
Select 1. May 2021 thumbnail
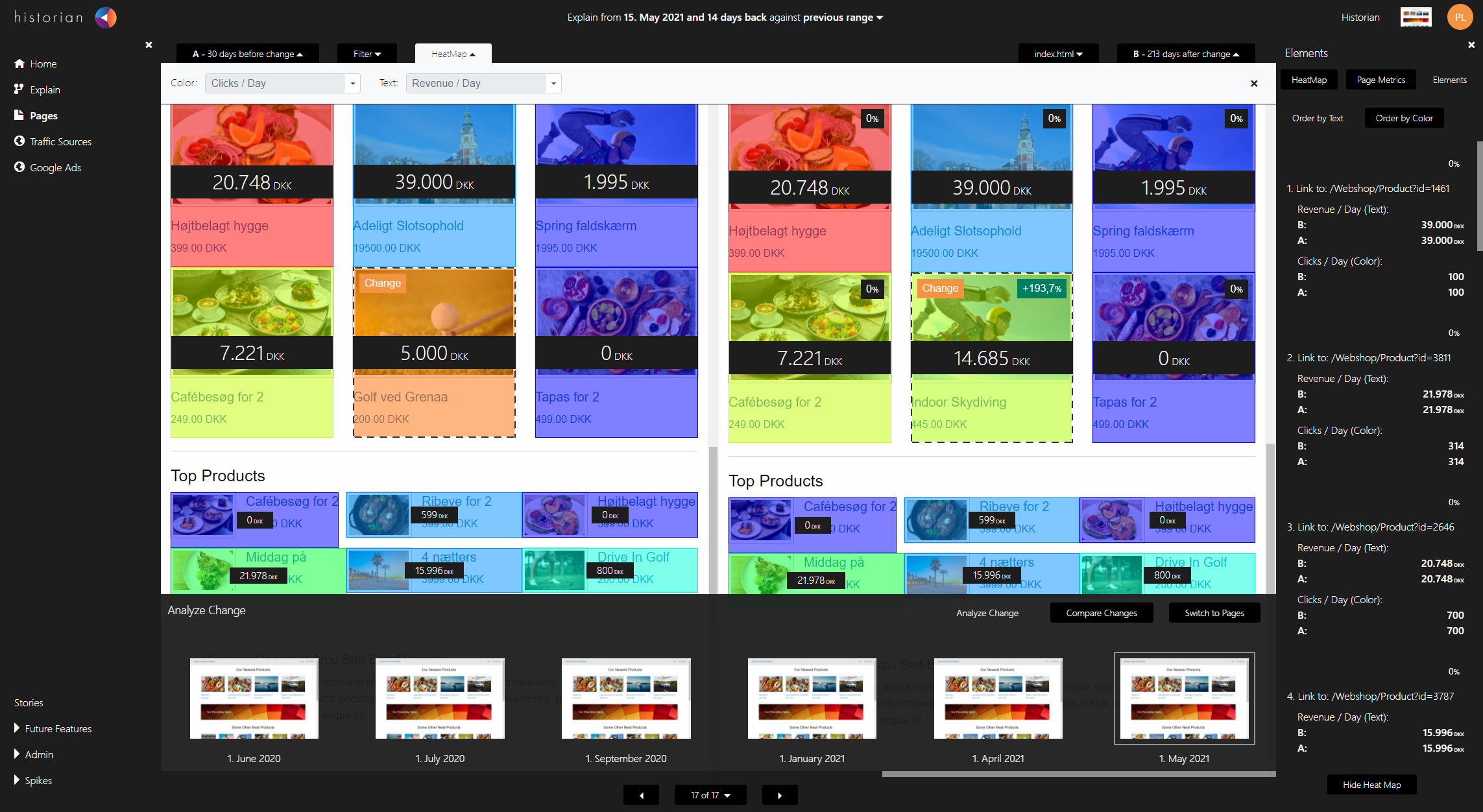(1185, 699)
